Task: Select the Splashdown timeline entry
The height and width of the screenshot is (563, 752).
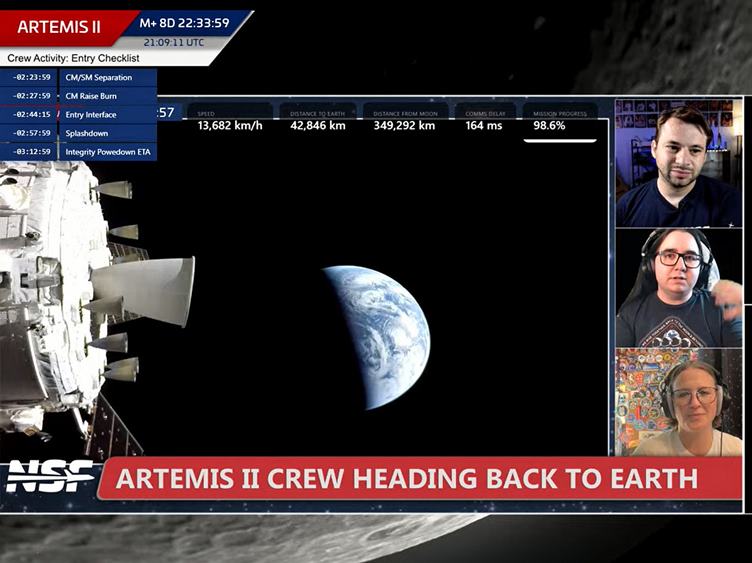Action: [x=107, y=133]
